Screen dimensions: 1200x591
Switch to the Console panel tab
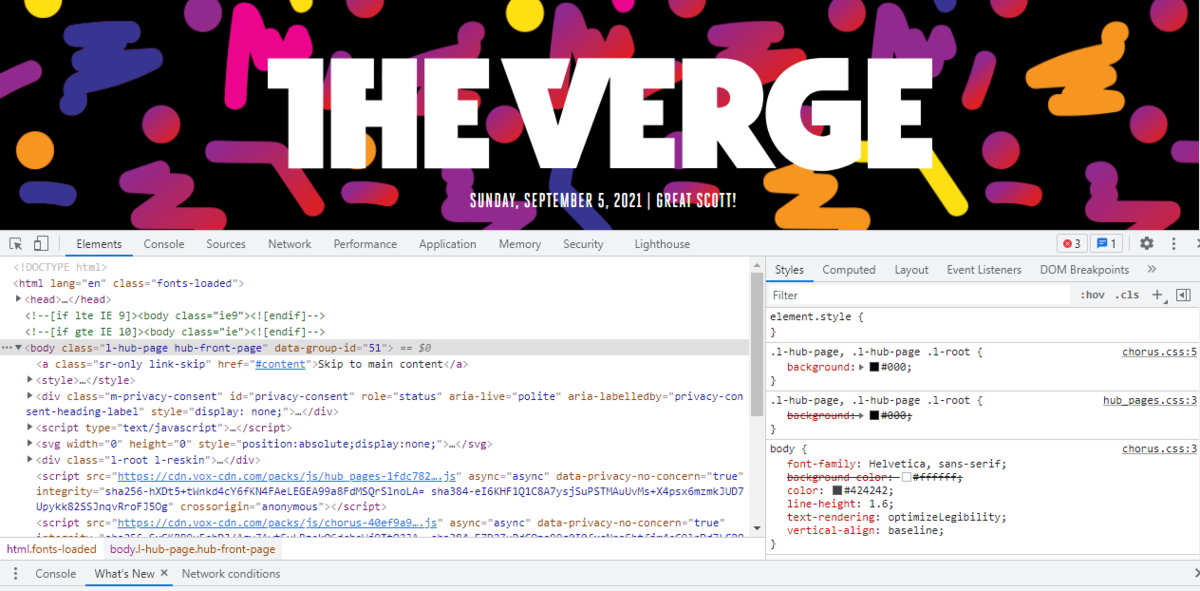(164, 244)
